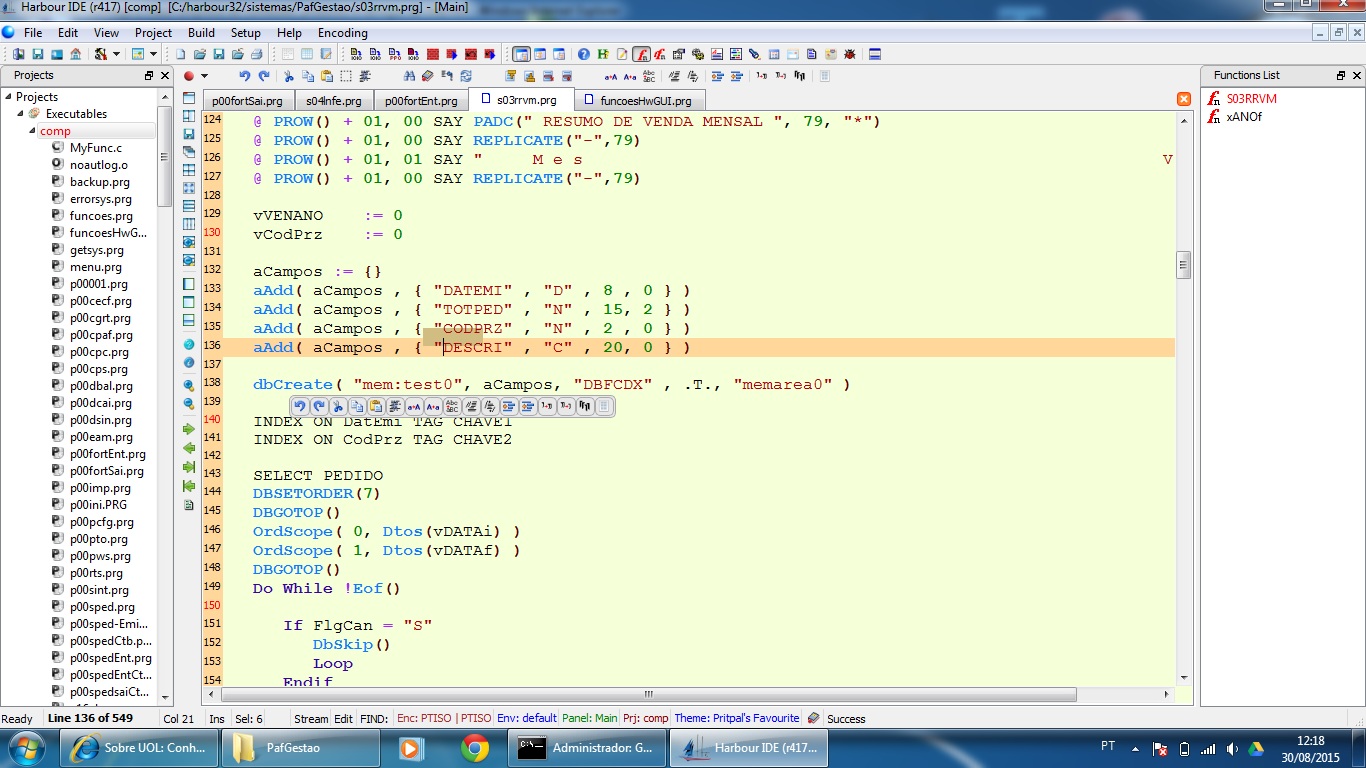Toggle the Functions List panel button

point(641,54)
